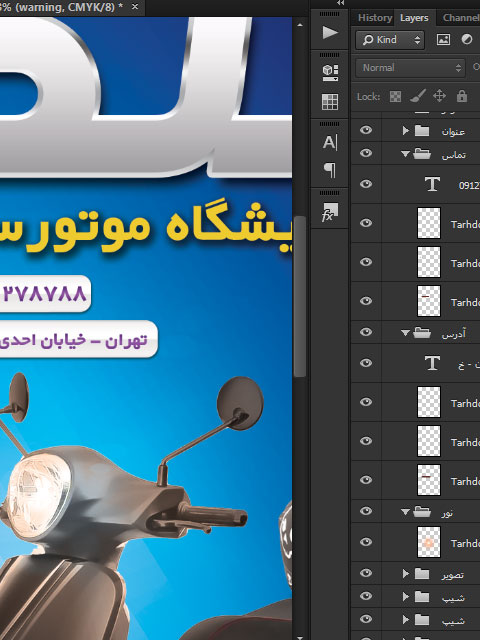
Task: Open the 3D panel cube icon
Action: pyautogui.click(x=330, y=72)
